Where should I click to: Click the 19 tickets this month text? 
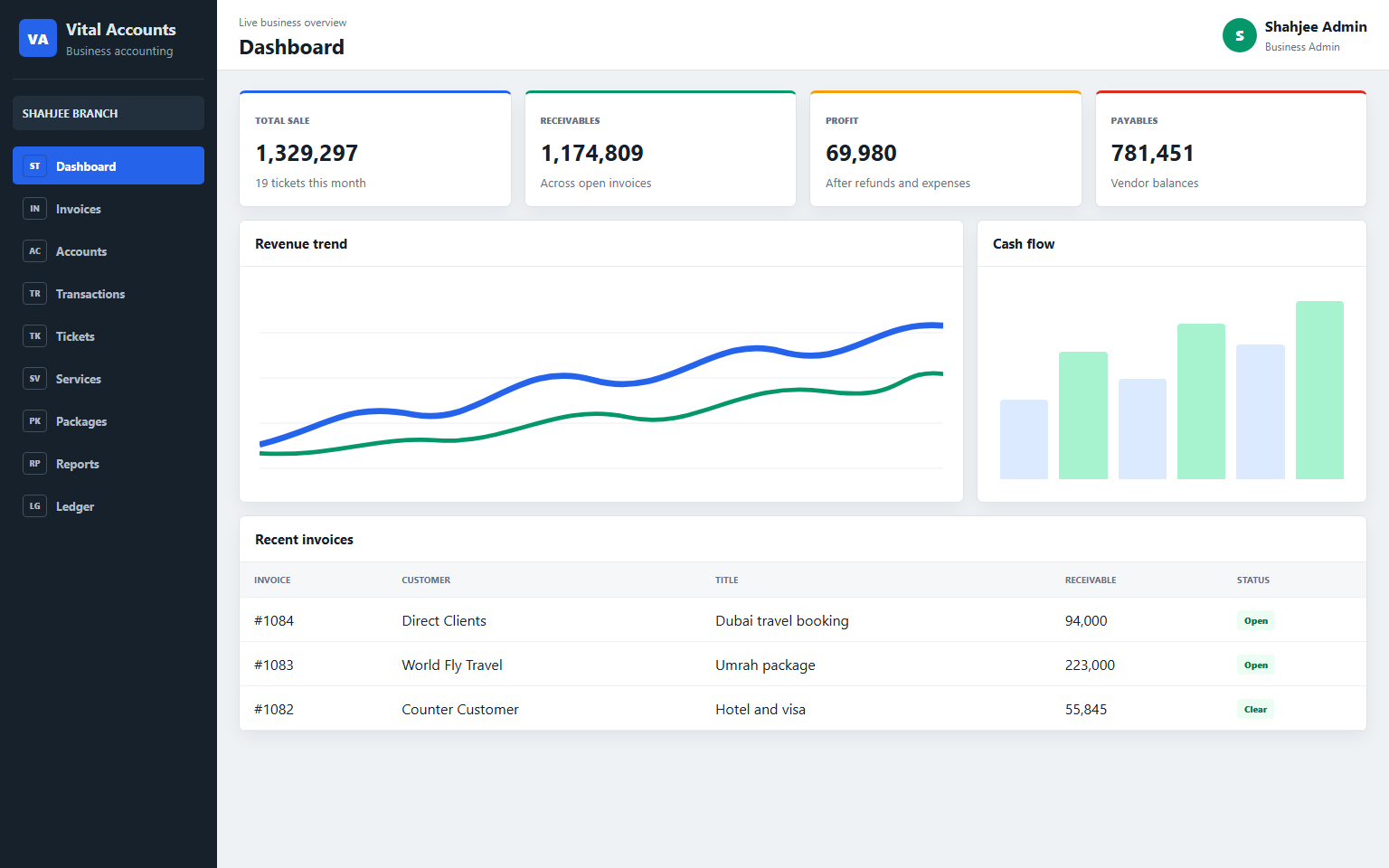click(x=310, y=183)
